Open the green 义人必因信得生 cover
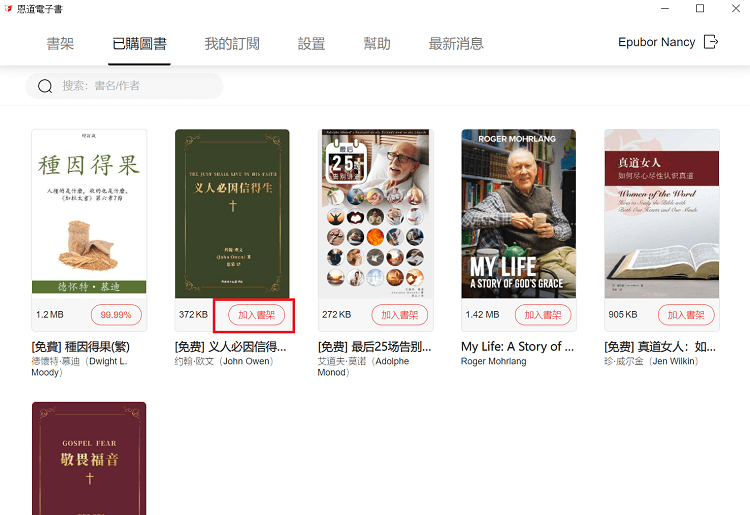Screen dimensions: 750x515 point(232,213)
